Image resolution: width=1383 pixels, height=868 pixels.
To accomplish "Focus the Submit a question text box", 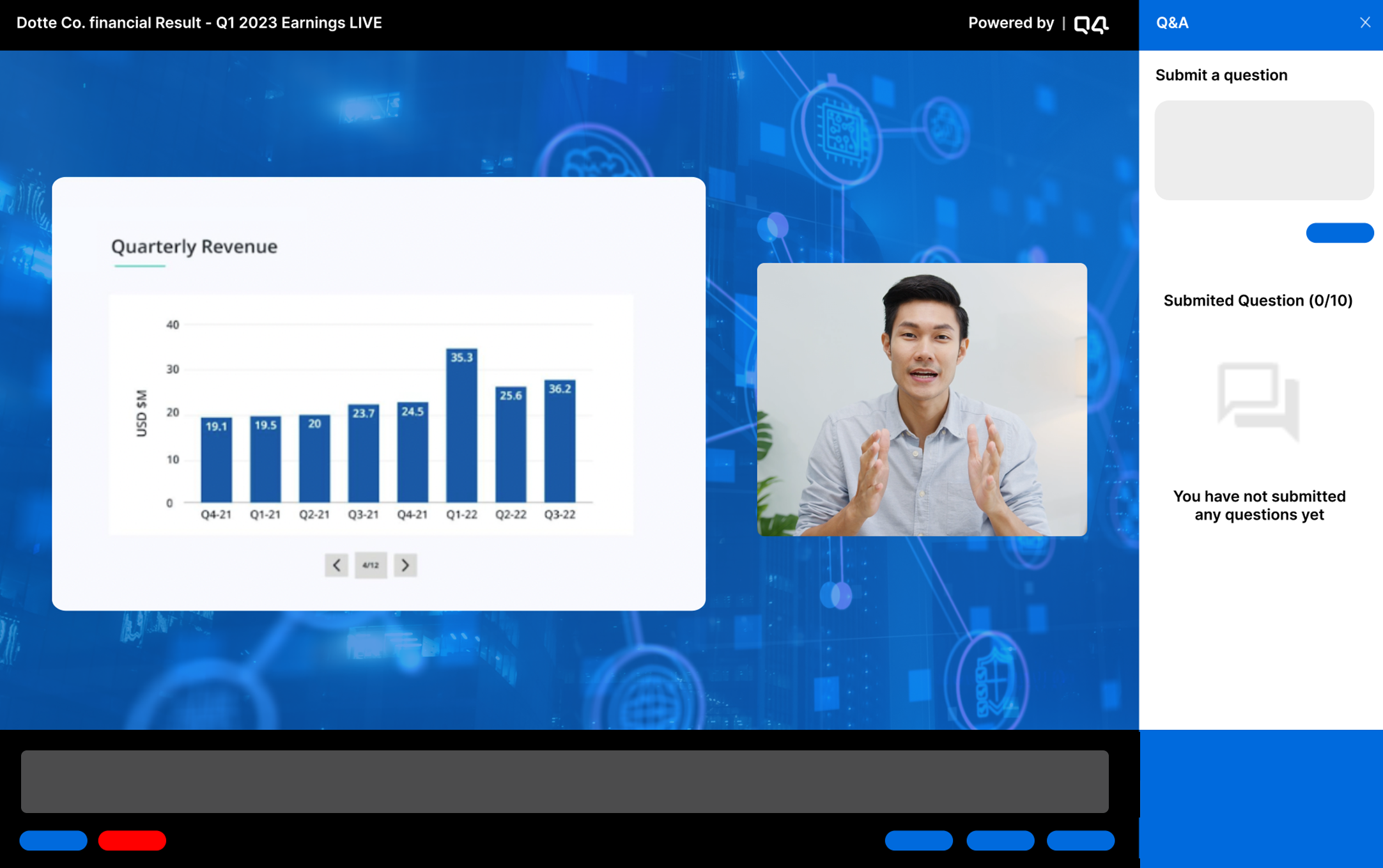I will (1263, 150).
